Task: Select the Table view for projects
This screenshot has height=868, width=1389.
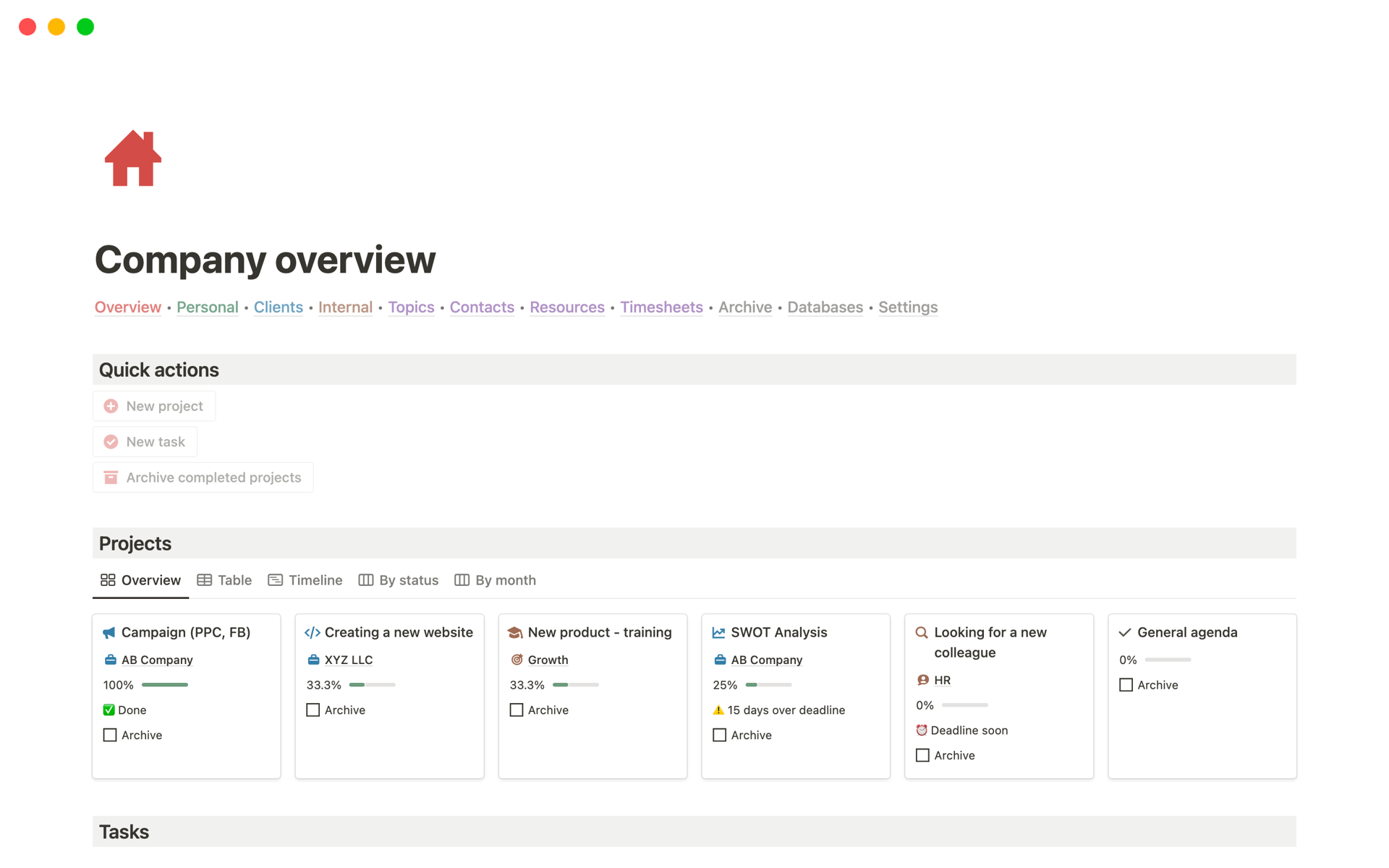Action: click(224, 579)
